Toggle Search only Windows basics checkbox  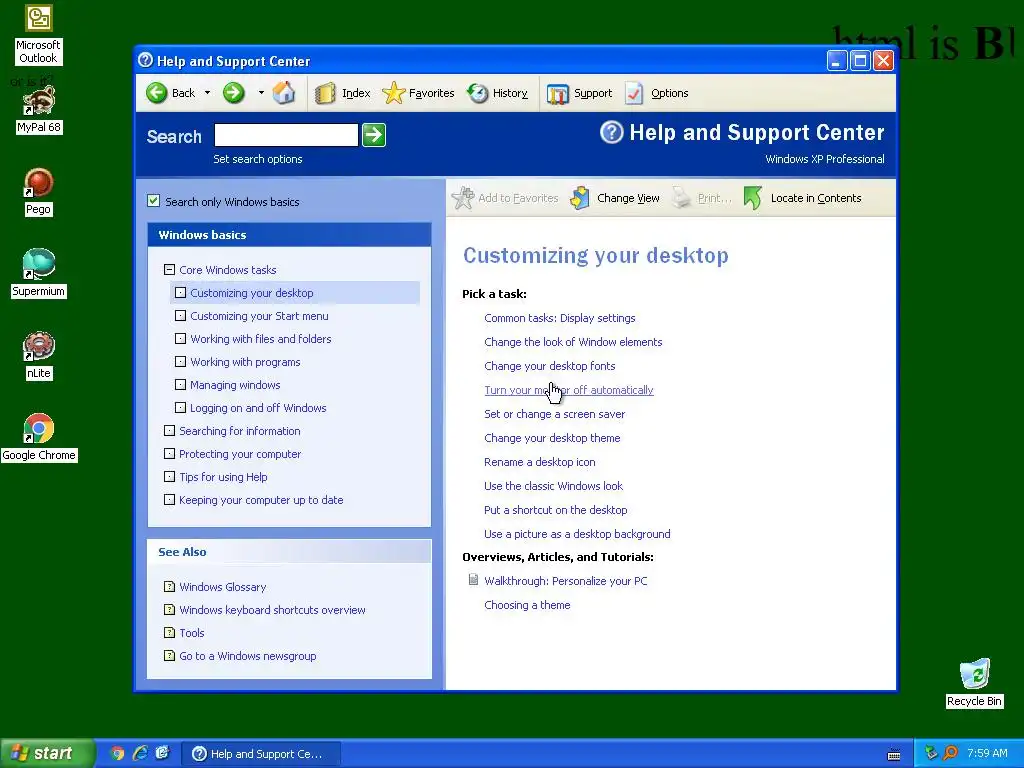pos(153,201)
